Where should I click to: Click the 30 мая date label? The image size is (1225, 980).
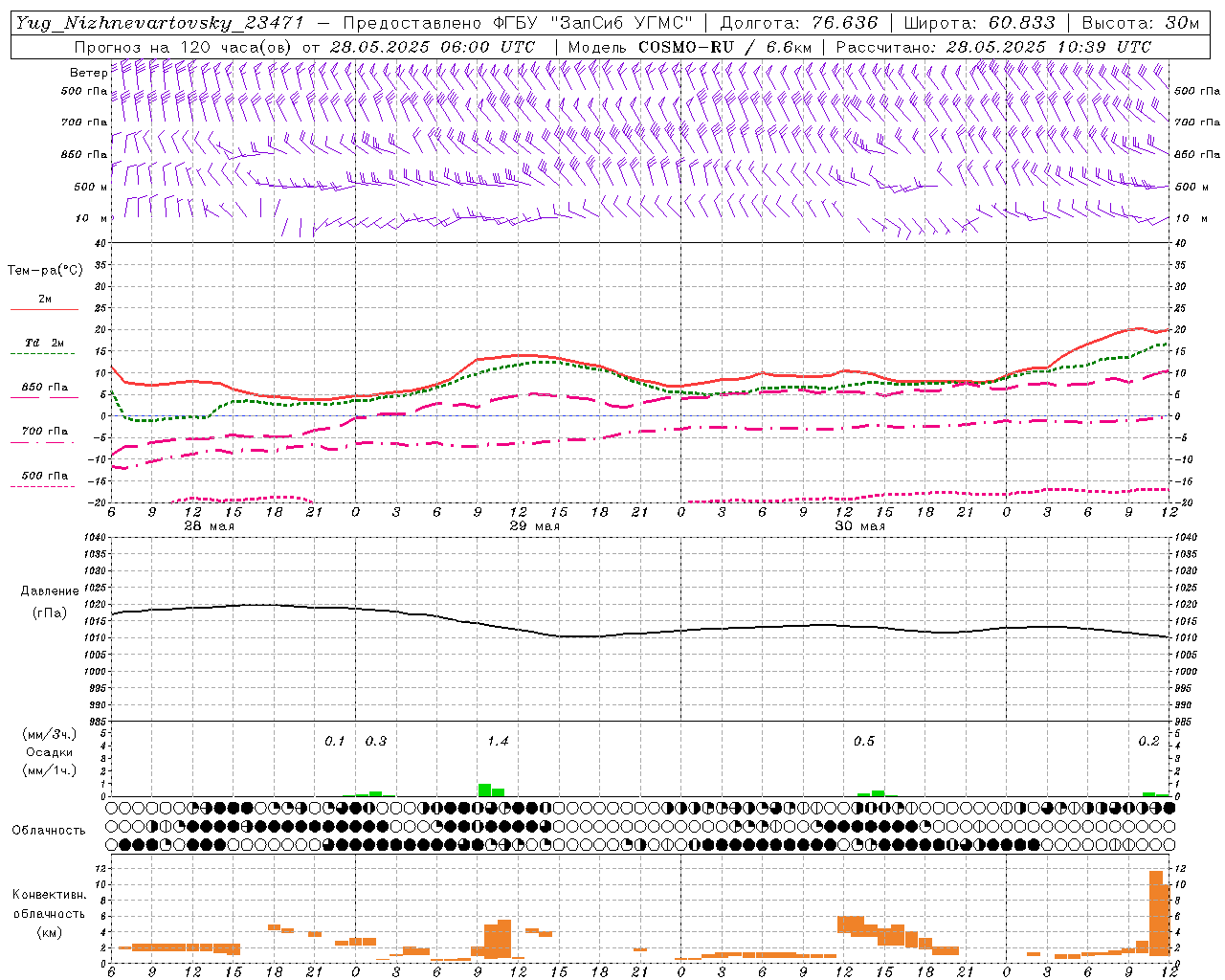point(860,526)
